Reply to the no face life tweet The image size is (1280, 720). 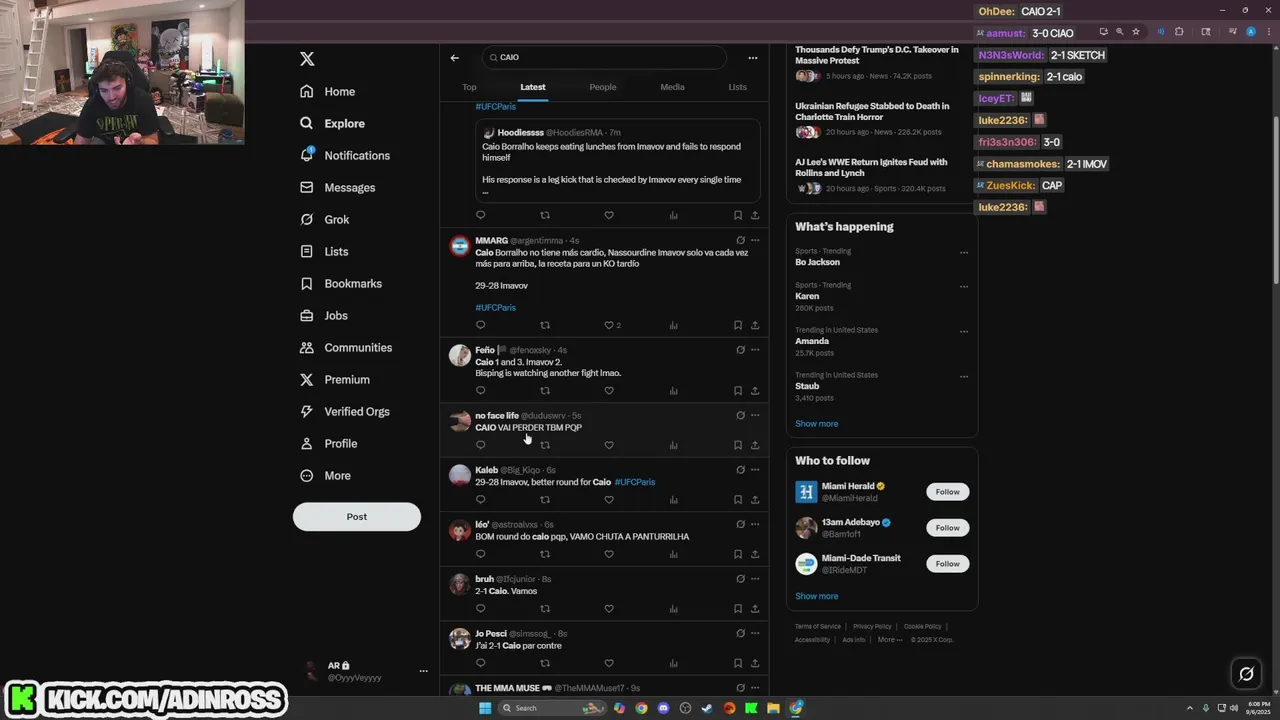(x=480, y=445)
